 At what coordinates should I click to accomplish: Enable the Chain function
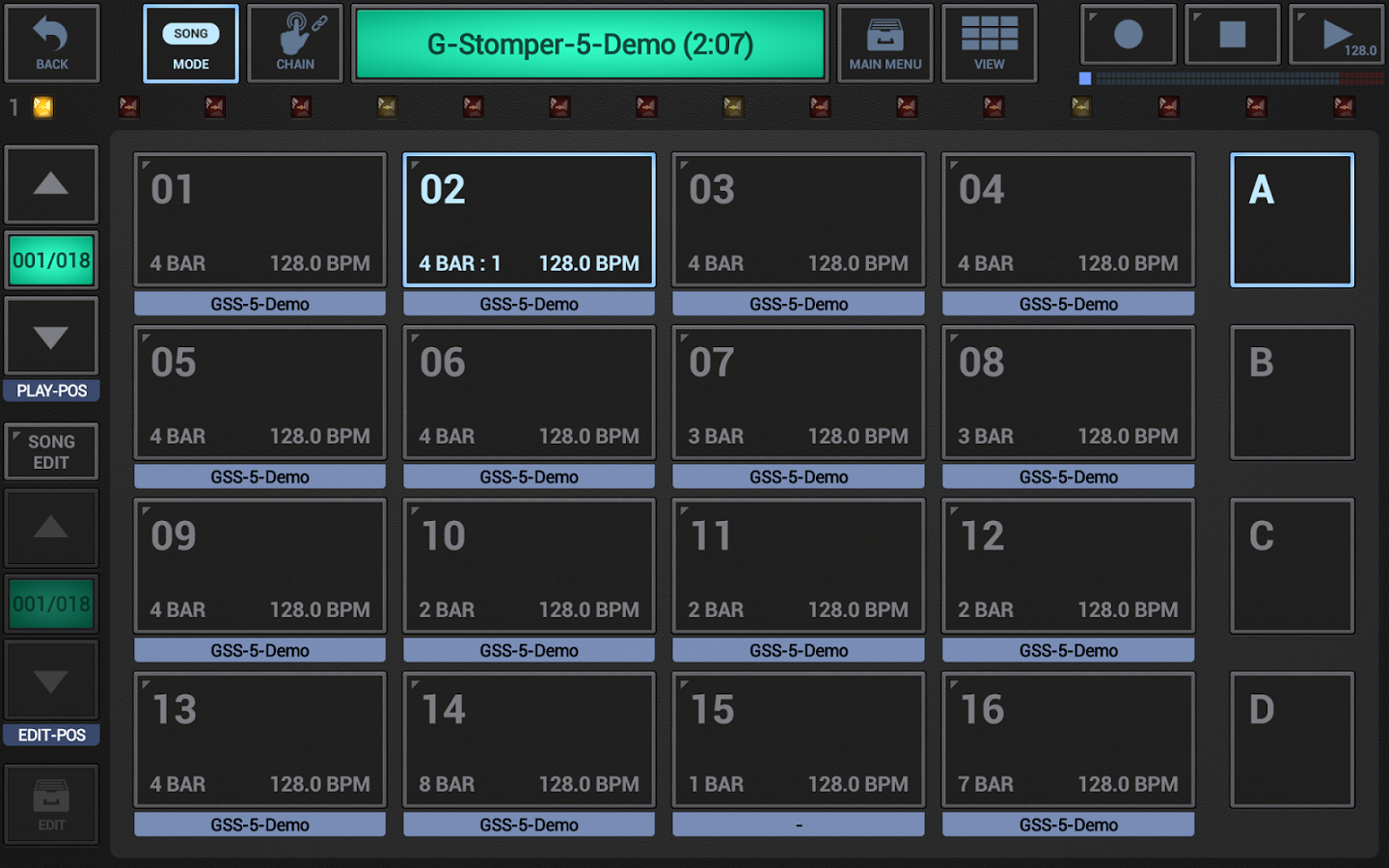coord(295,43)
